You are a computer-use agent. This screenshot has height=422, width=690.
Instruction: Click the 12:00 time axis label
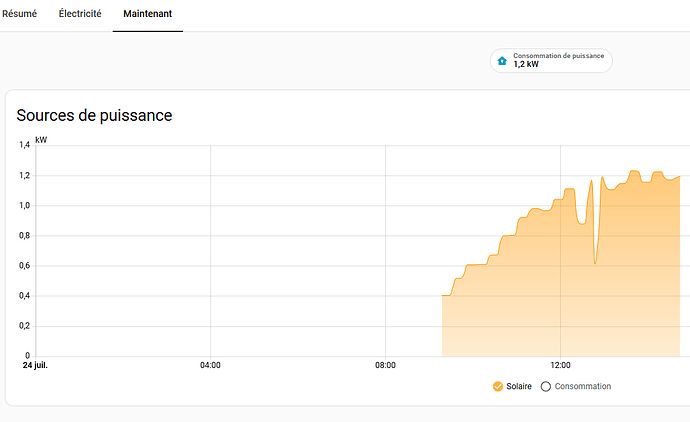[x=560, y=365]
